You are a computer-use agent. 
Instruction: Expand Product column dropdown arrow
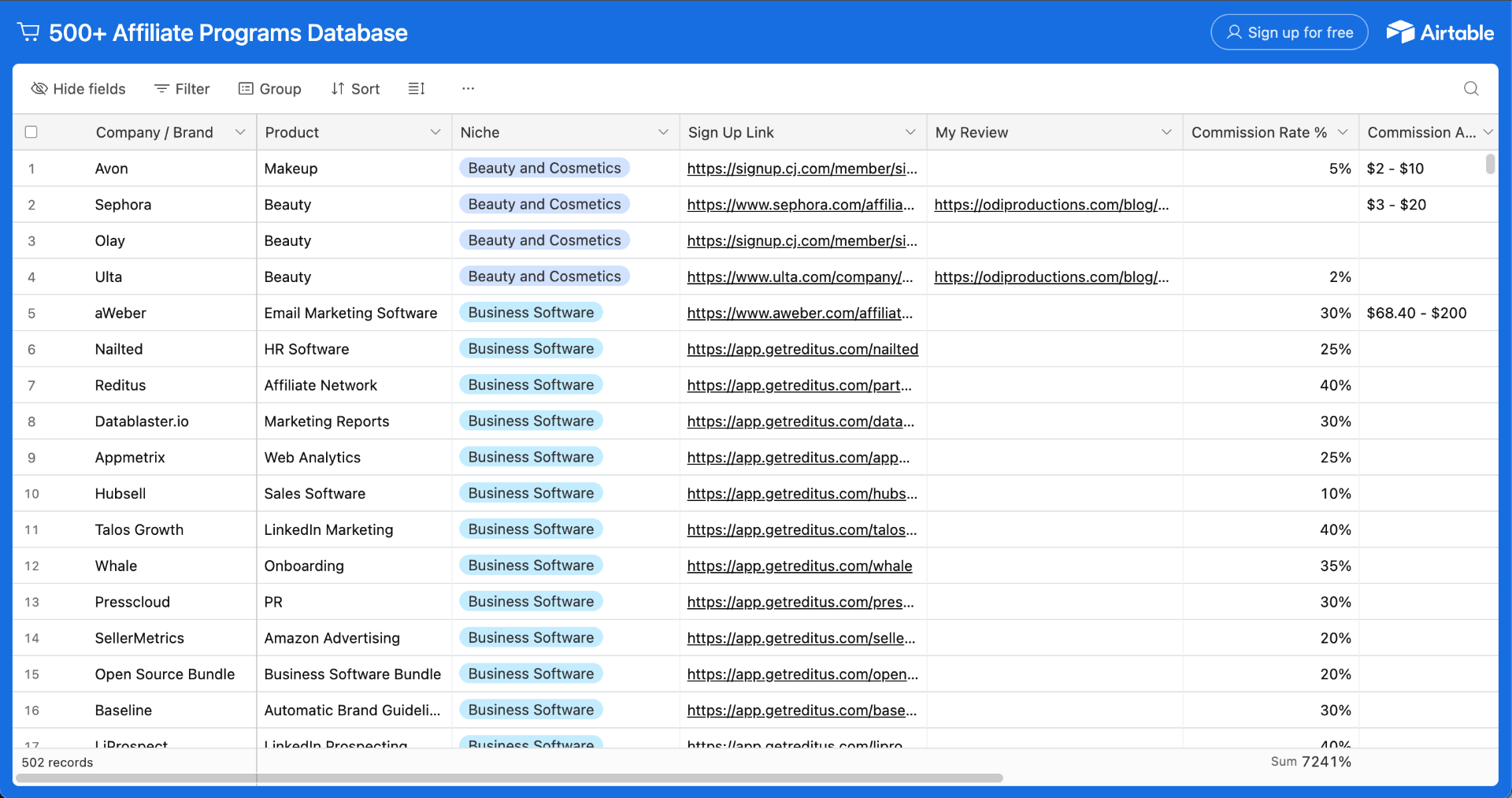click(x=435, y=132)
